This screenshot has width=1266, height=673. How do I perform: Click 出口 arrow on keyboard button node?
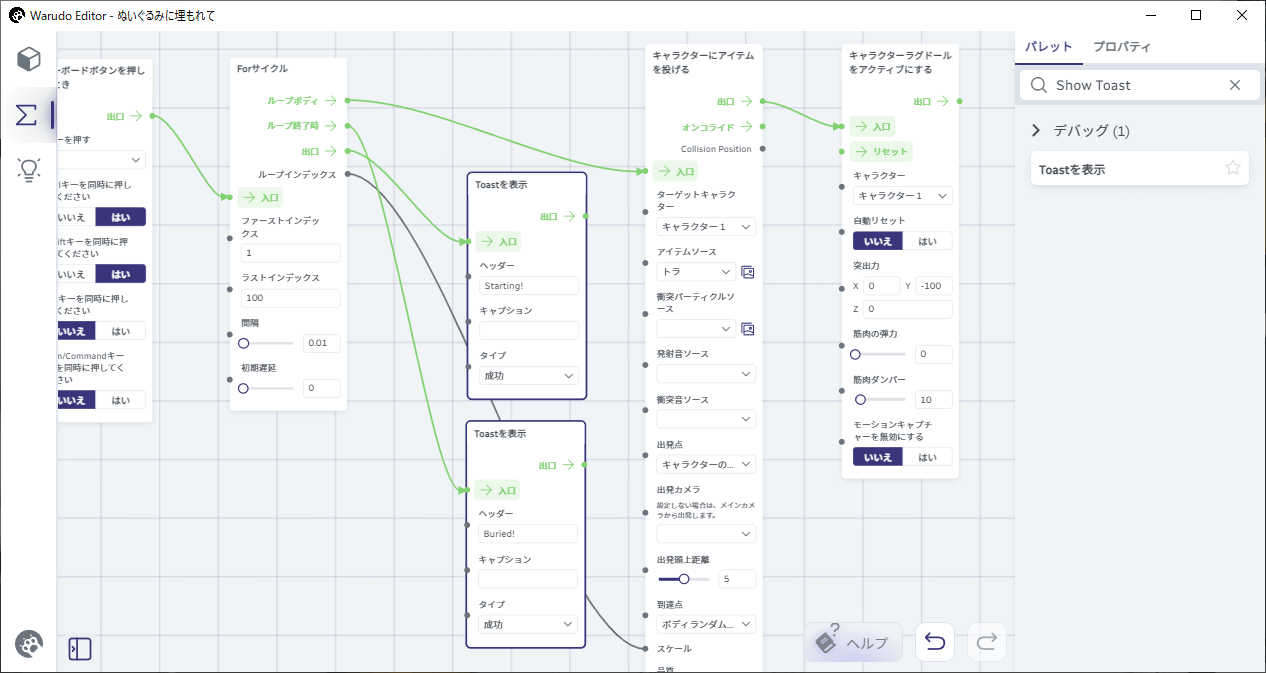[136, 116]
